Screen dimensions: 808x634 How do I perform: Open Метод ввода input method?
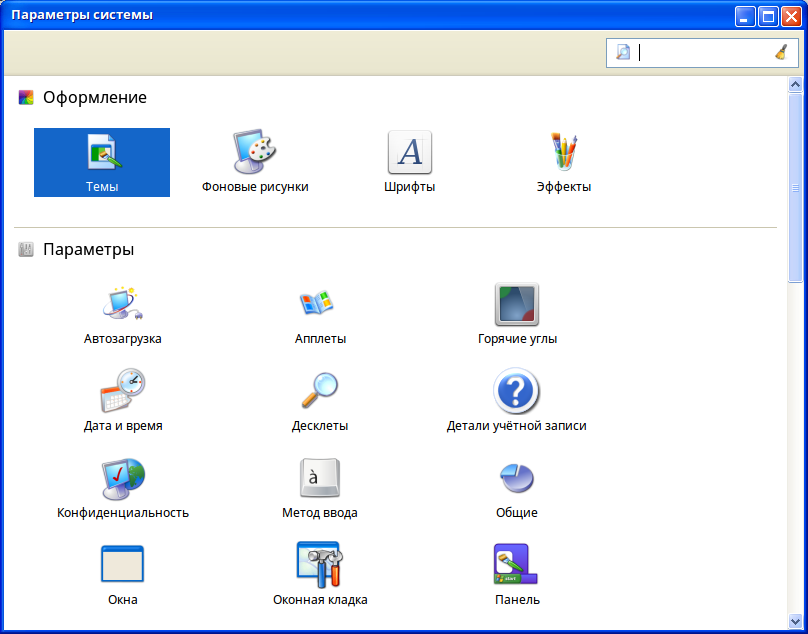320,489
